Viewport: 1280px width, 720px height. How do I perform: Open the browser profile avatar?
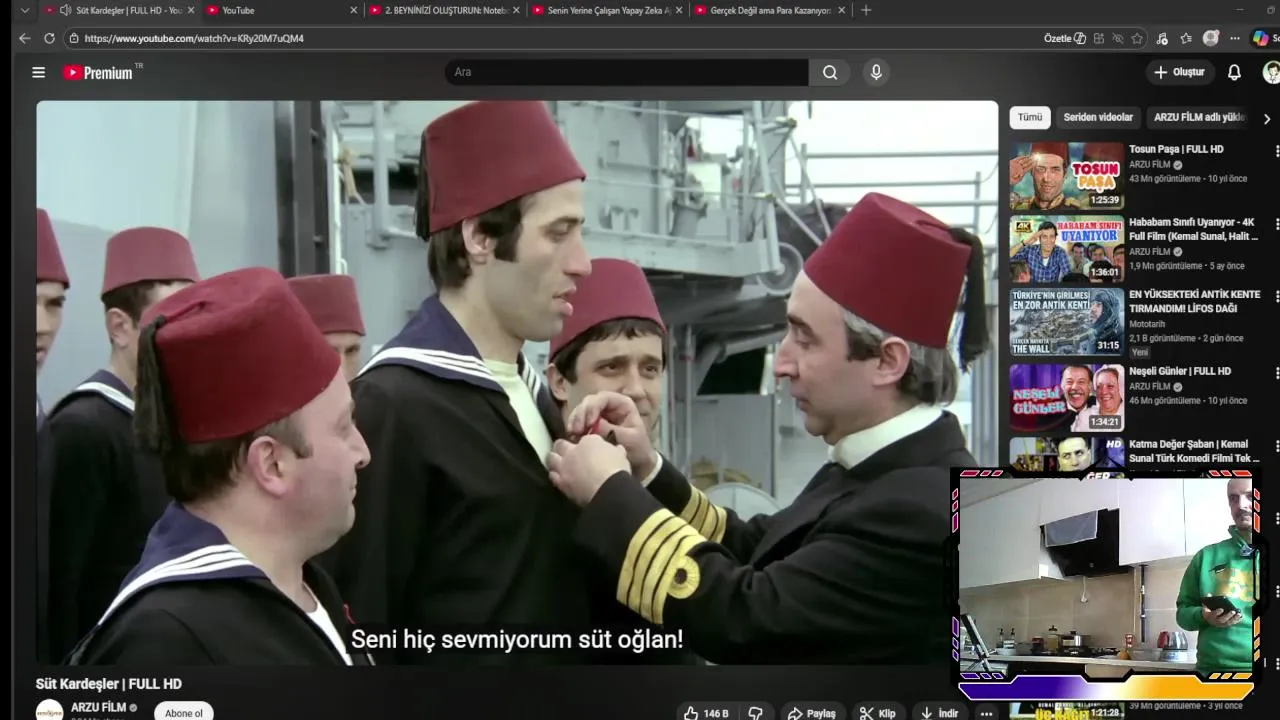[1211, 38]
